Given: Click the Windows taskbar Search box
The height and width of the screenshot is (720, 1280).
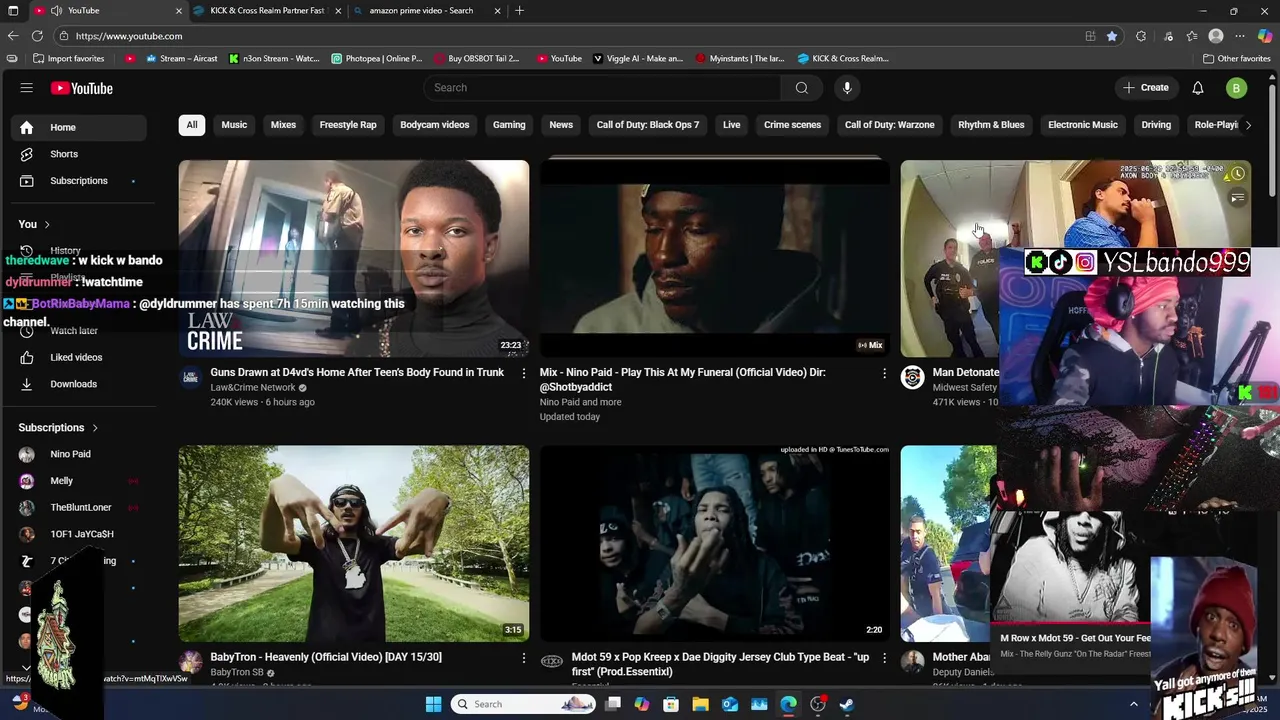Looking at the screenshot, I should click(x=525, y=704).
